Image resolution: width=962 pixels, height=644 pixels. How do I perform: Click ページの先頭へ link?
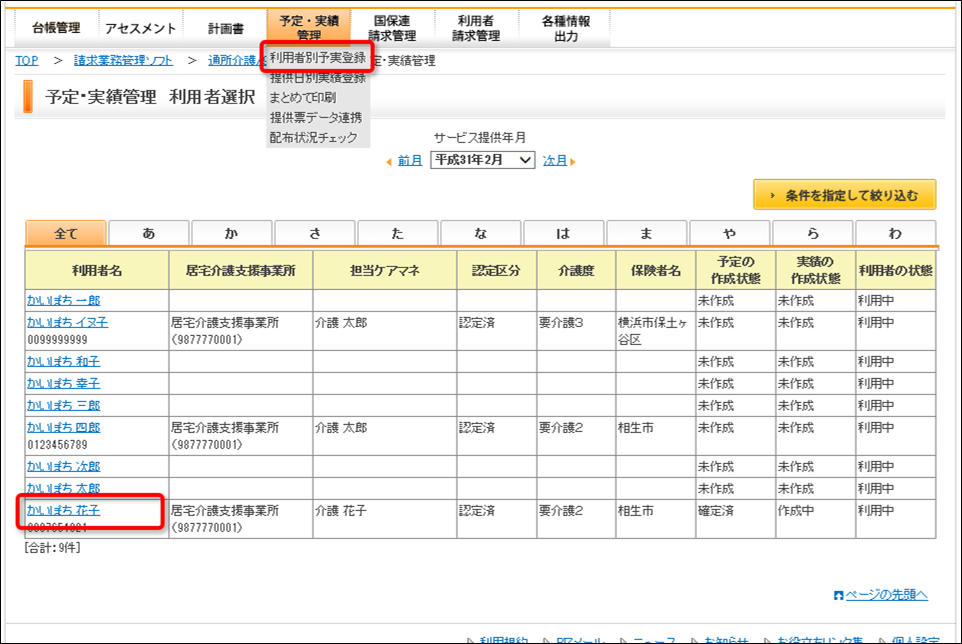(x=886, y=594)
